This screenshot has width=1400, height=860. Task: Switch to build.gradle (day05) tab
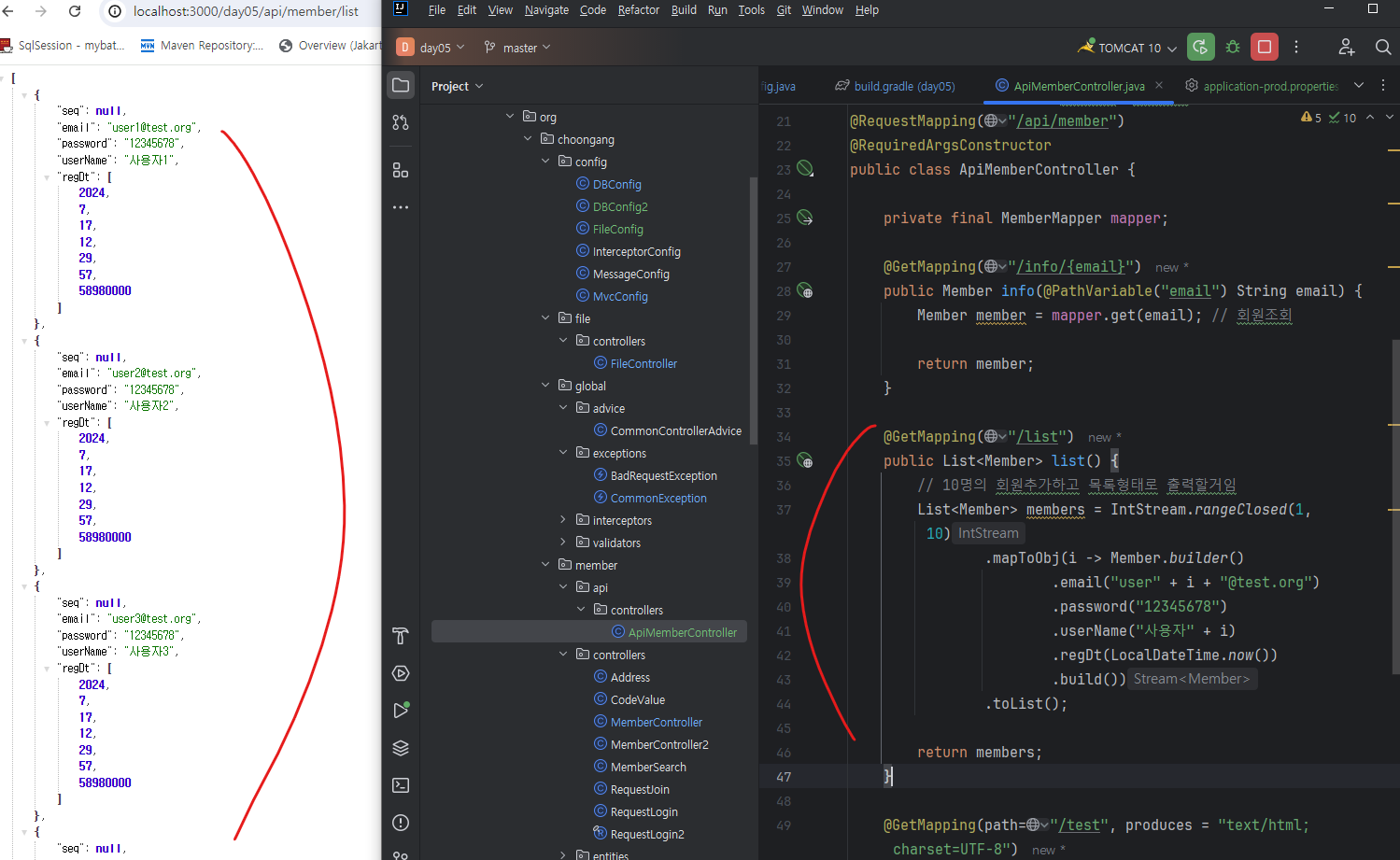[895, 86]
